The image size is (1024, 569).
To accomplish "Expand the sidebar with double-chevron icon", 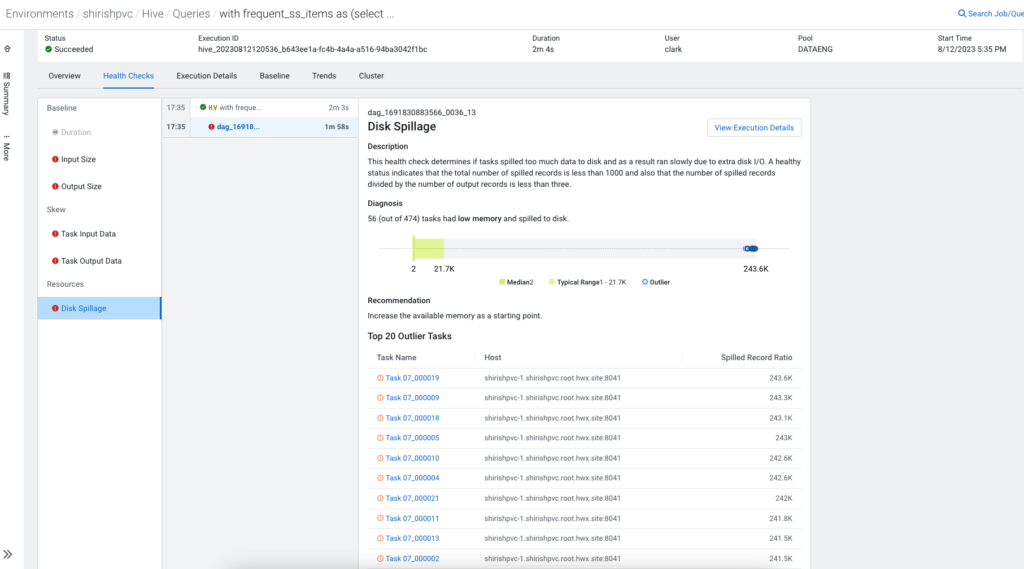I will [8, 554].
